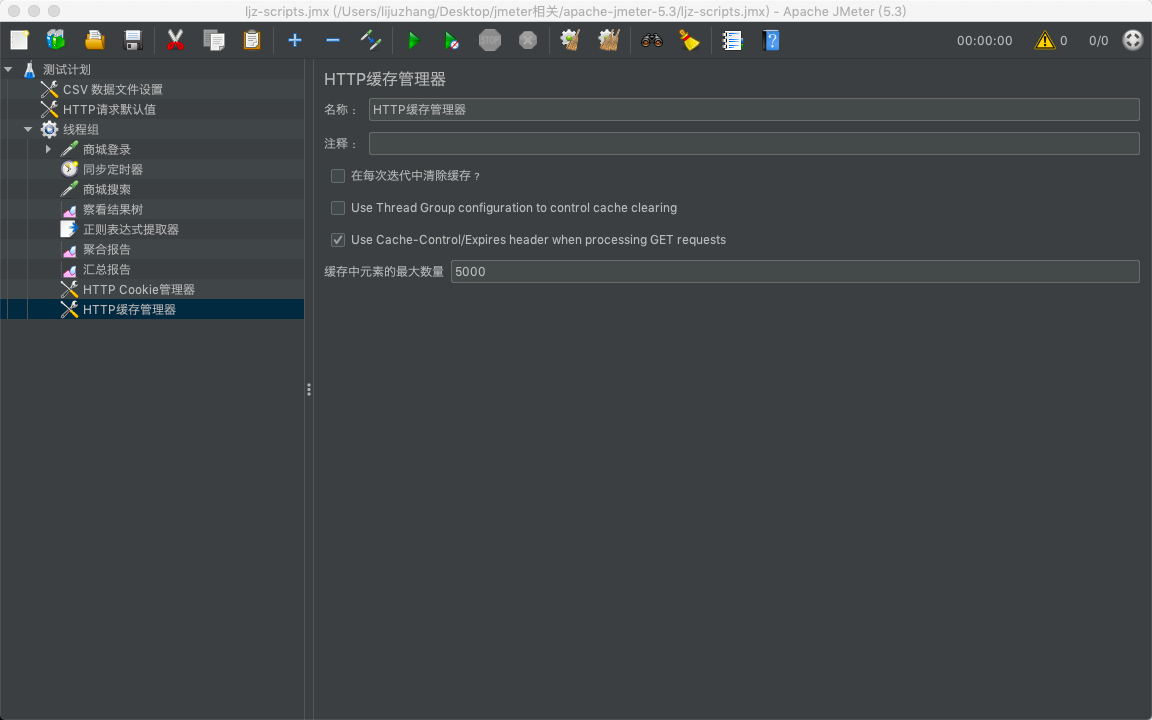This screenshot has width=1152, height=720.
Task: Click the 注释 comment input field
Action: tap(754, 143)
